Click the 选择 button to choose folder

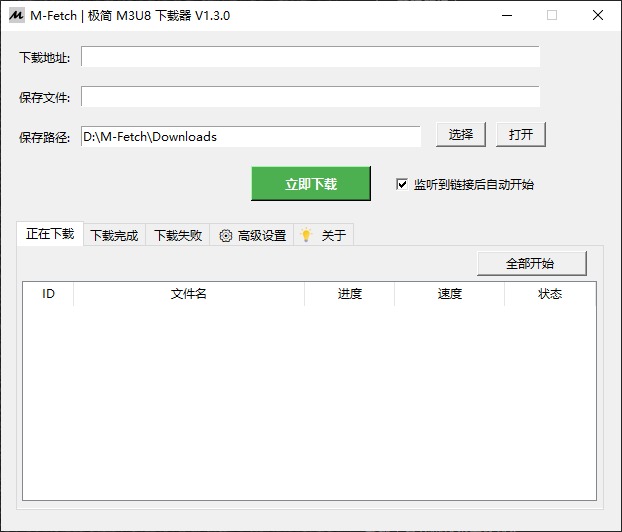click(x=461, y=134)
